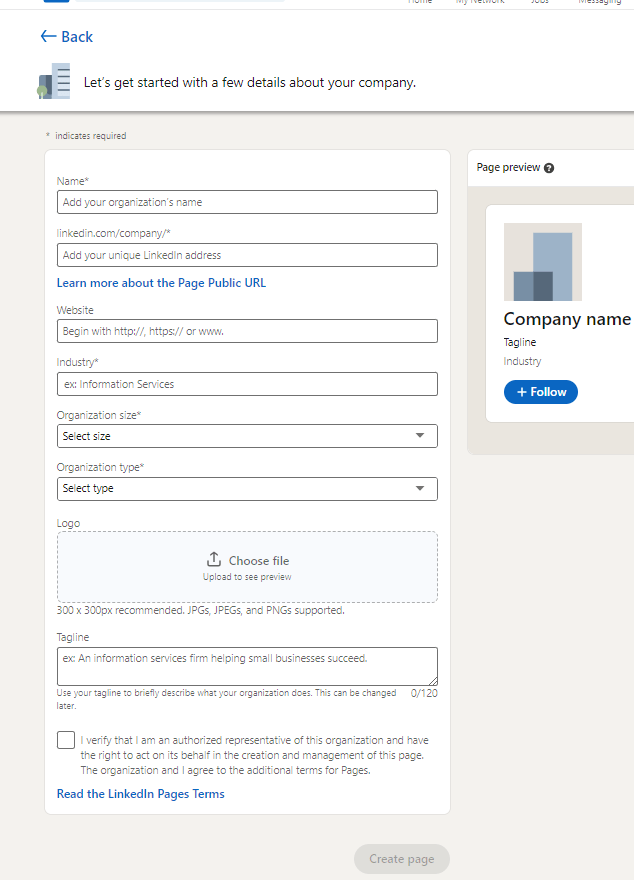Open My Network from the top navigation
This screenshot has height=880, width=634.
point(480,2)
